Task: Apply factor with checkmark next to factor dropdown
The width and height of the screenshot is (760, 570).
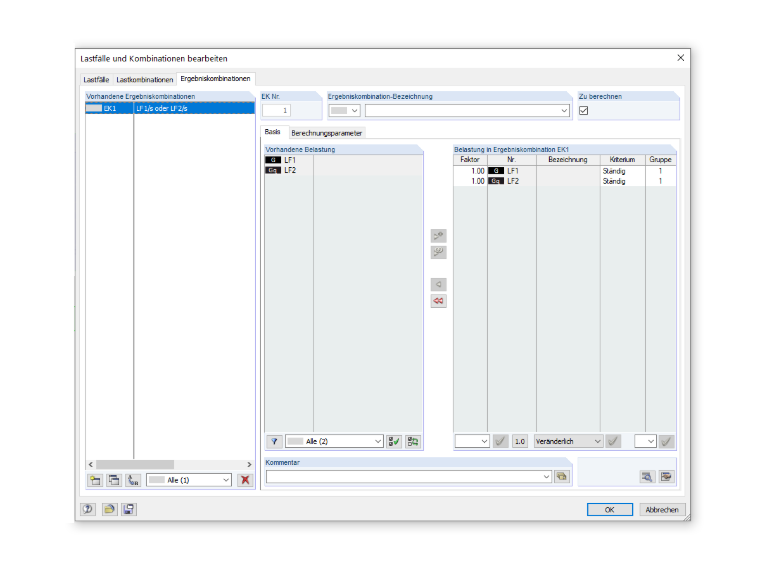Action: (x=501, y=442)
